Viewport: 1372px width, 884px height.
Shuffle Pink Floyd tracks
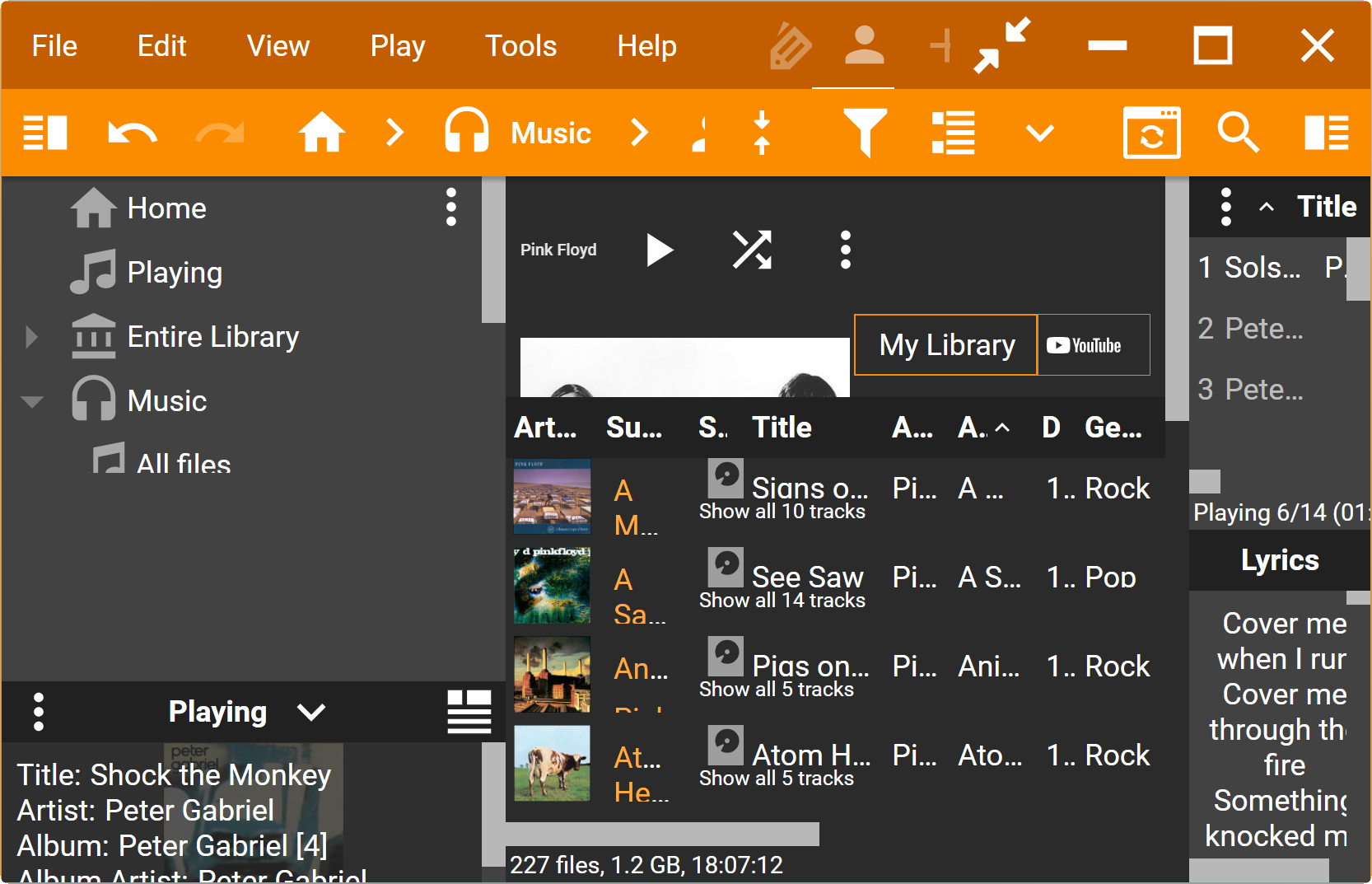pyautogui.click(x=752, y=250)
